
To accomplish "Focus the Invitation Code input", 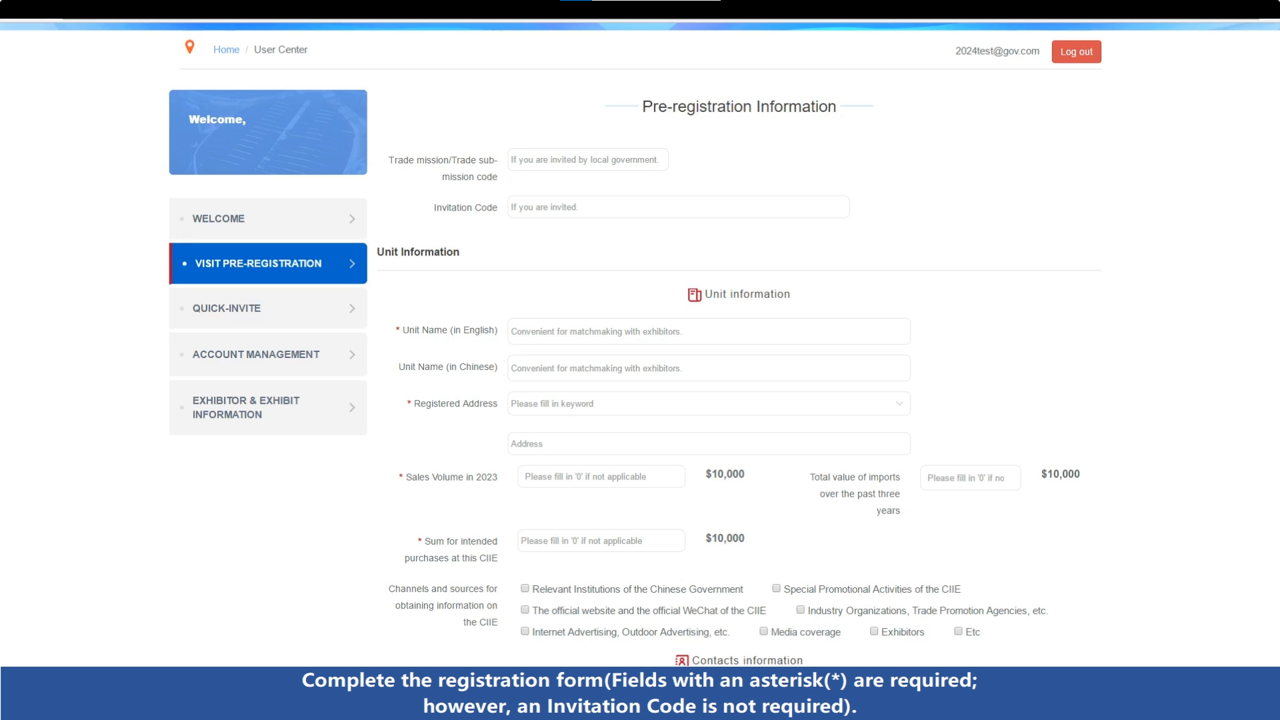I will coord(678,207).
